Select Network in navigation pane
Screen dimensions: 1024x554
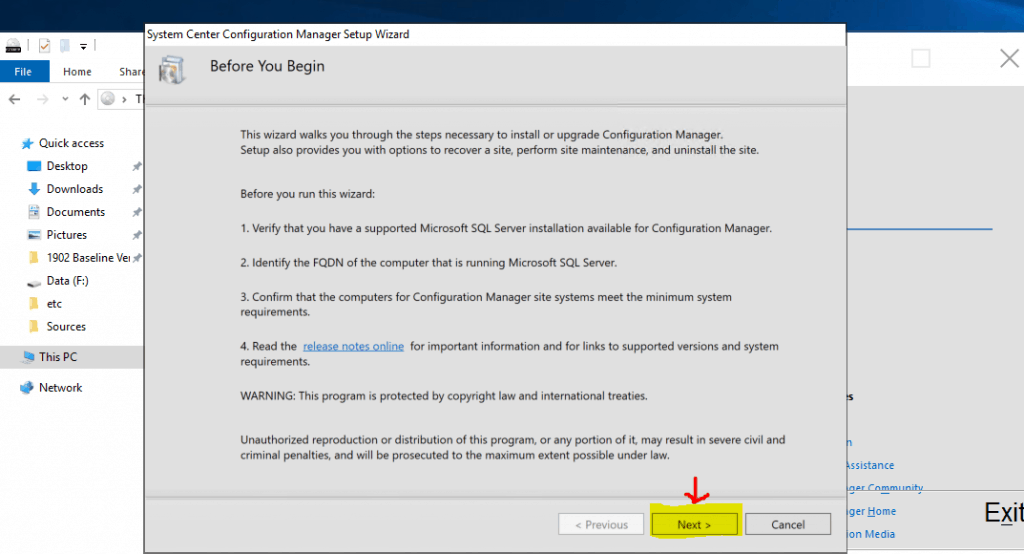point(60,387)
